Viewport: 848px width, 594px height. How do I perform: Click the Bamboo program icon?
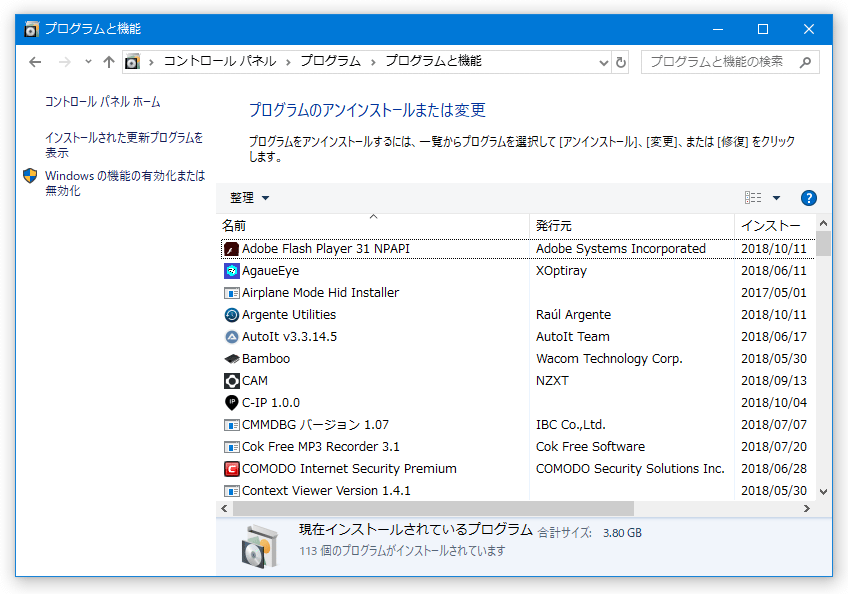[x=231, y=359]
